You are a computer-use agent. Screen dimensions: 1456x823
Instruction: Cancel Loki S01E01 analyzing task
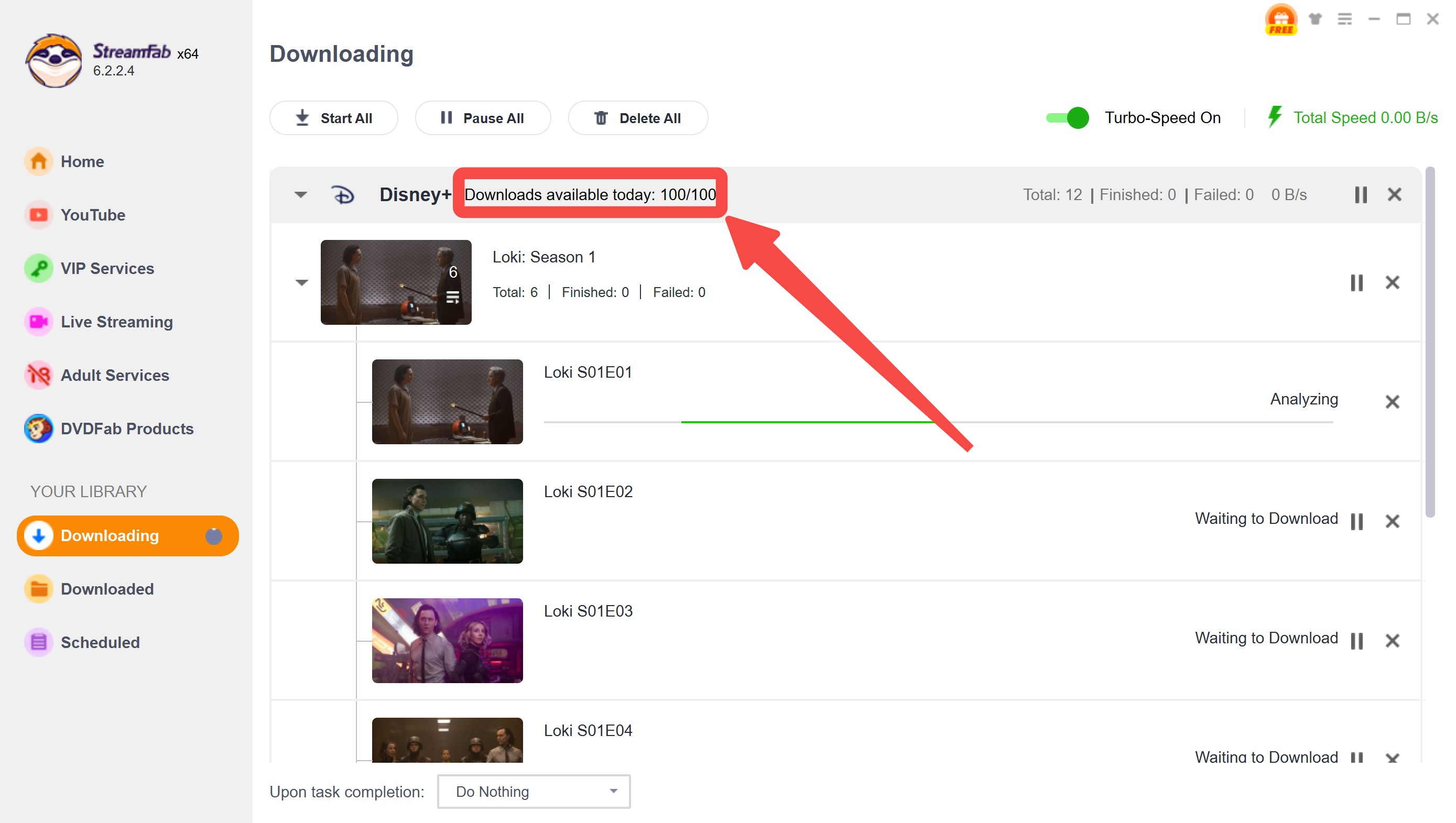(1392, 401)
